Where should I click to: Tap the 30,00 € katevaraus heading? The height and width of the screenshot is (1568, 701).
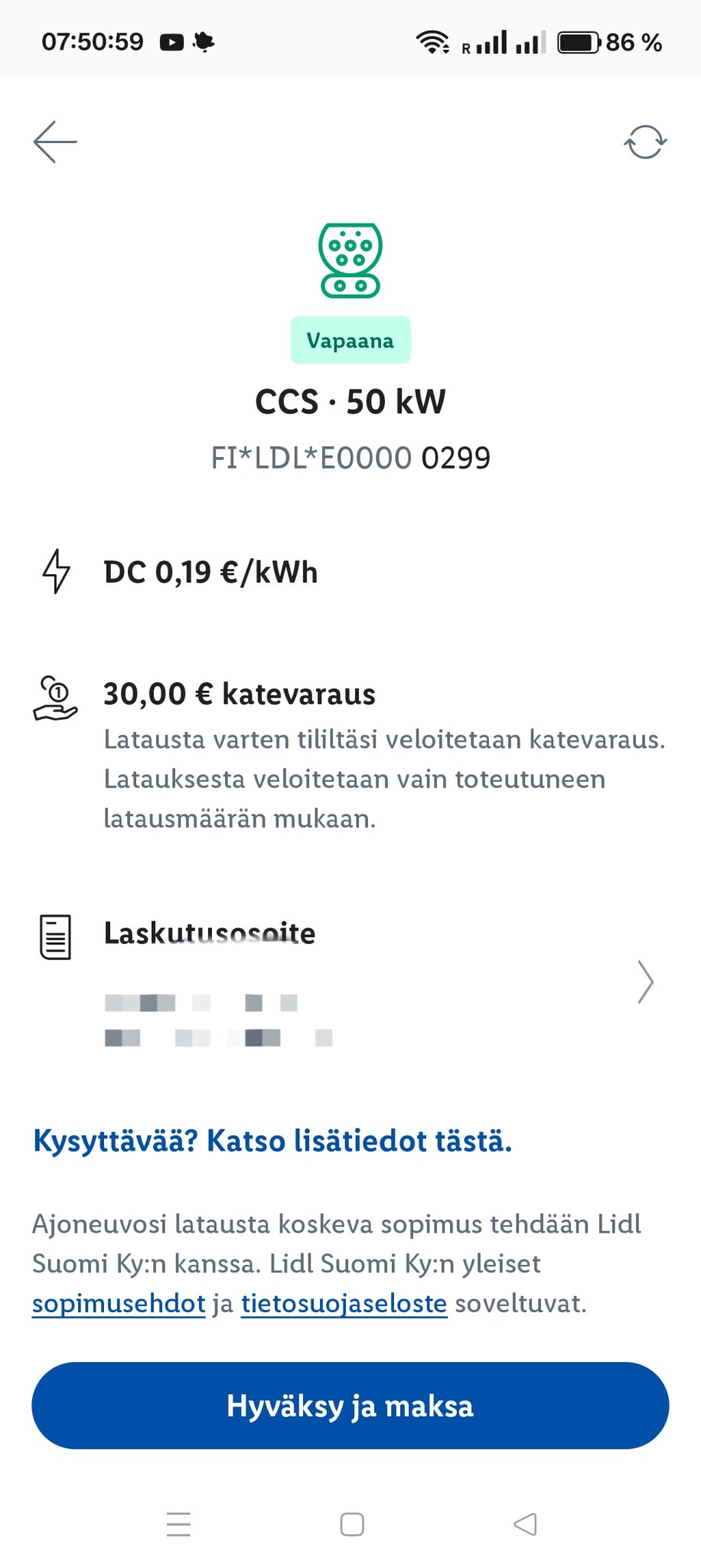click(x=240, y=694)
